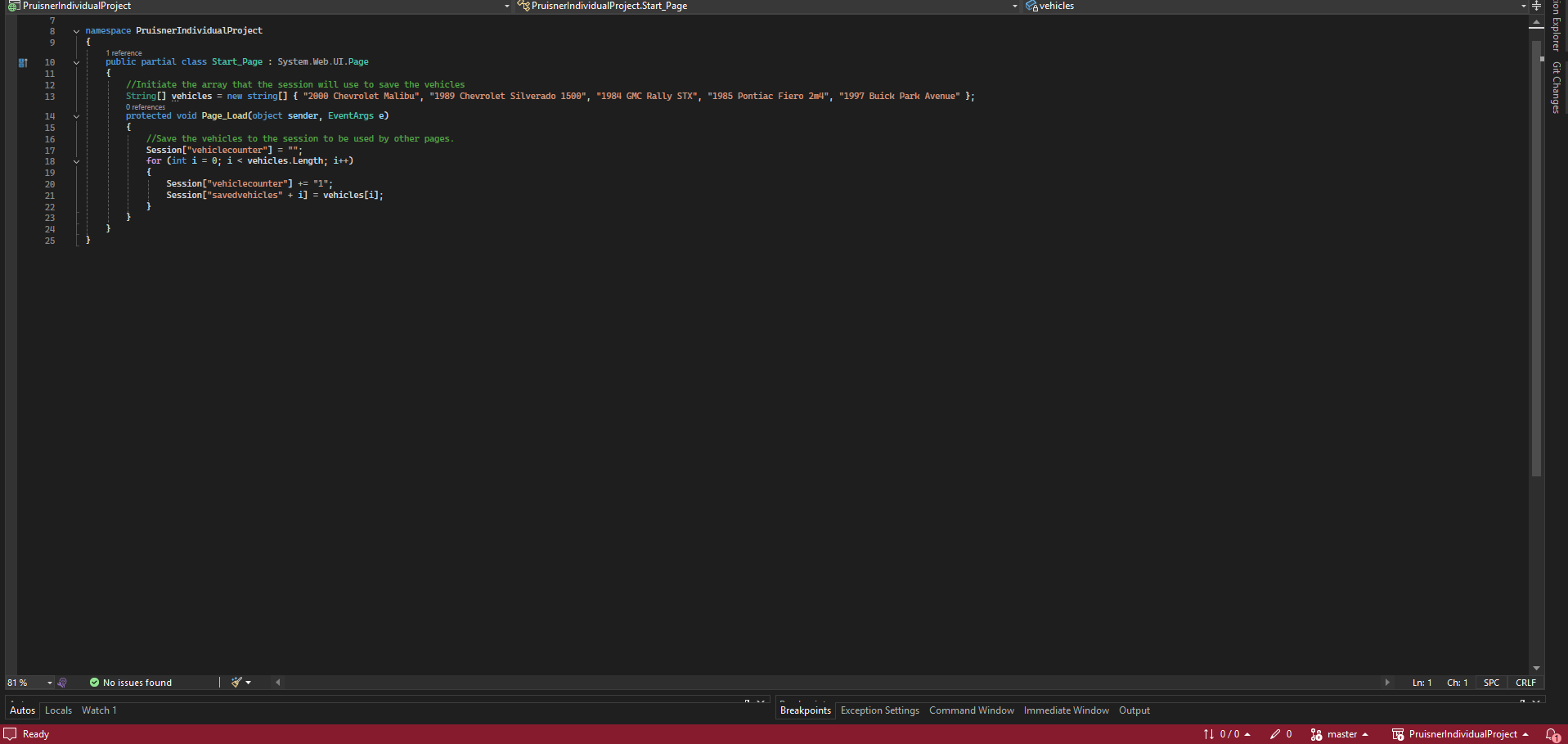Viewport: 1568px width, 744px height.
Task: Click the Page_Load method name in code
Action: (224, 116)
